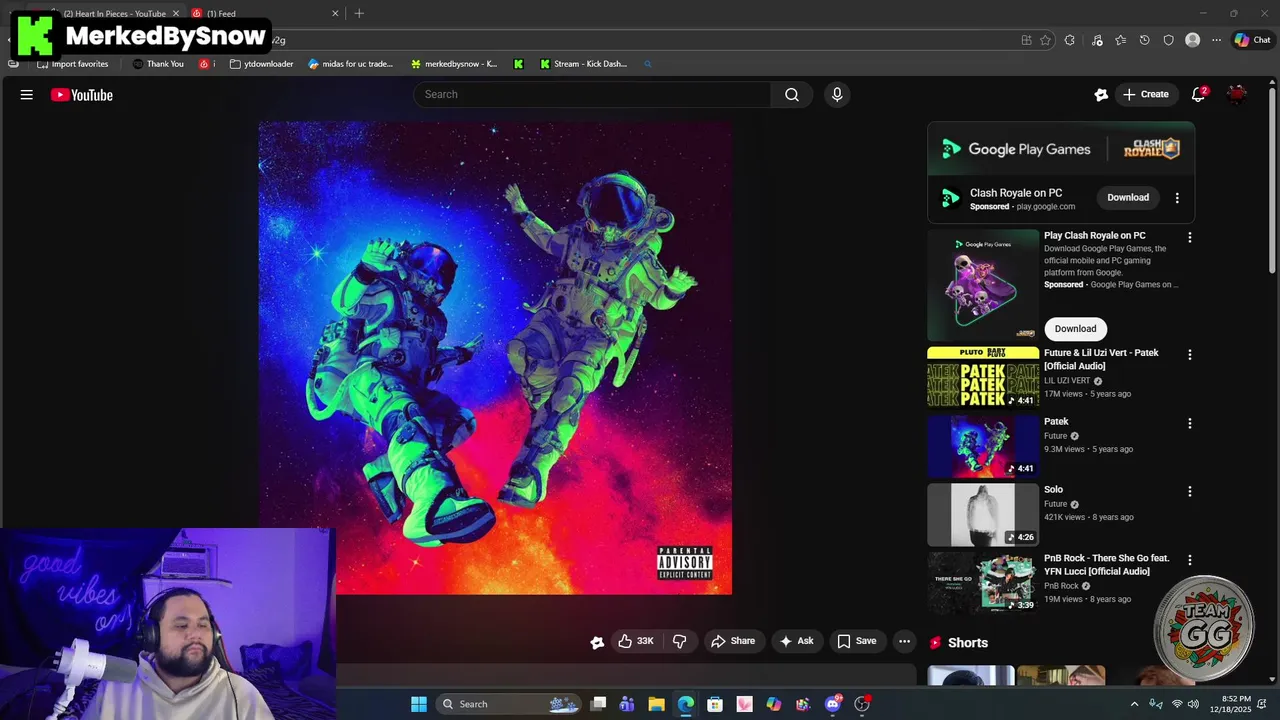Viewport: 1280px width, 720px height.
Task: Open the YouTube guide hamburger menu
Action: pyautogui.click(x=27, y=95)
